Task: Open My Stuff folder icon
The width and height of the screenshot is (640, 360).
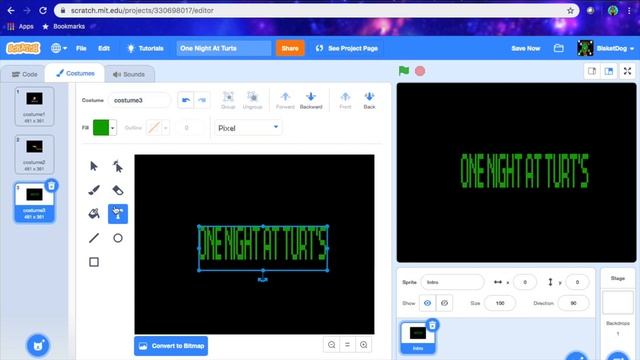Action: pos(559,48)
